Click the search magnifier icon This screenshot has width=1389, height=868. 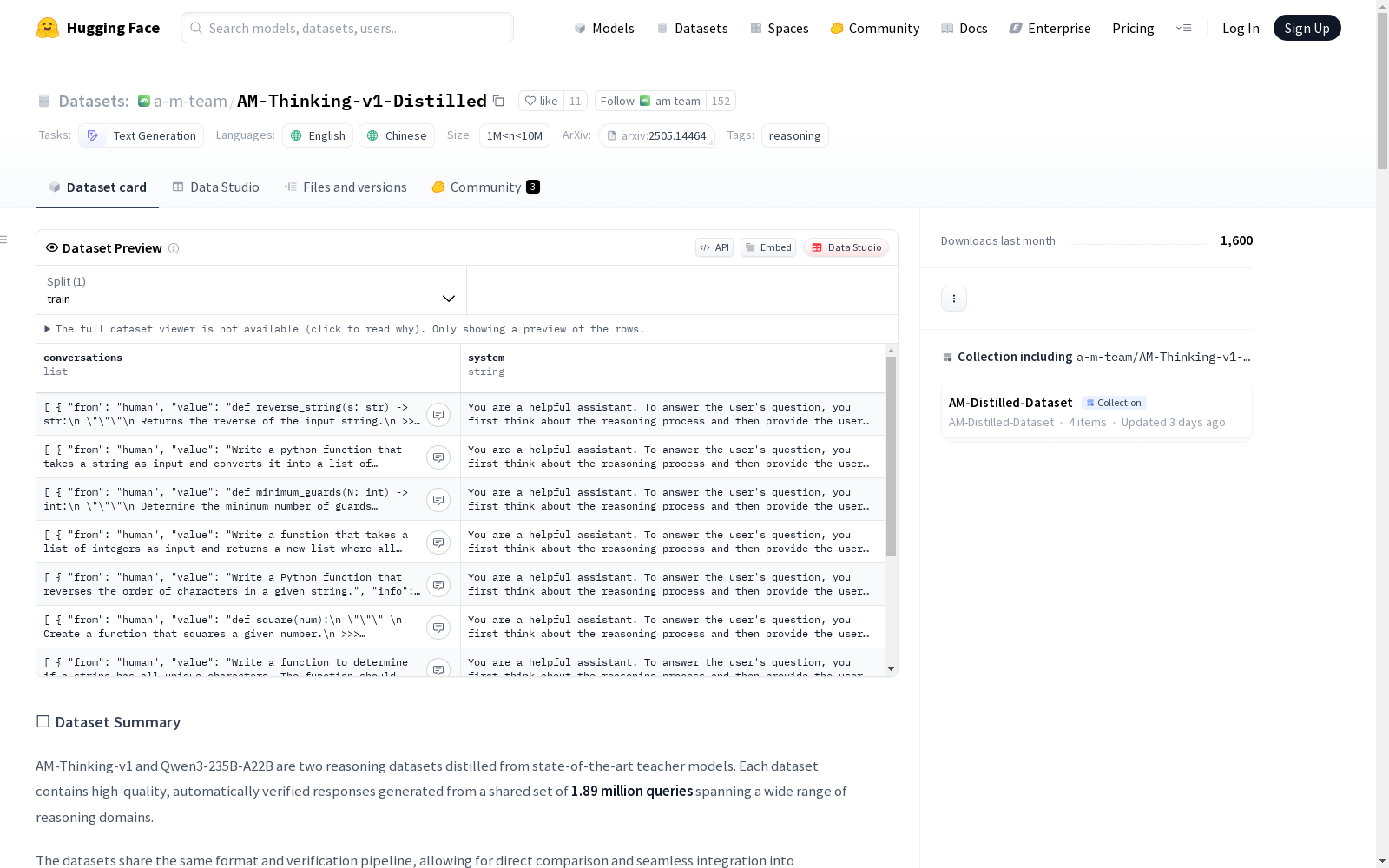point(196,28)
